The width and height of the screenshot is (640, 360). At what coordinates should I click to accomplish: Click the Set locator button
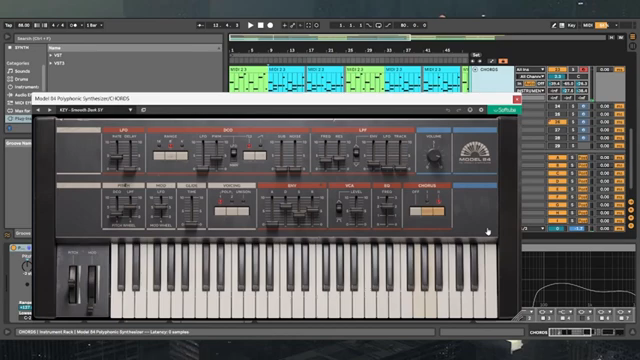(x=476, y=55)
